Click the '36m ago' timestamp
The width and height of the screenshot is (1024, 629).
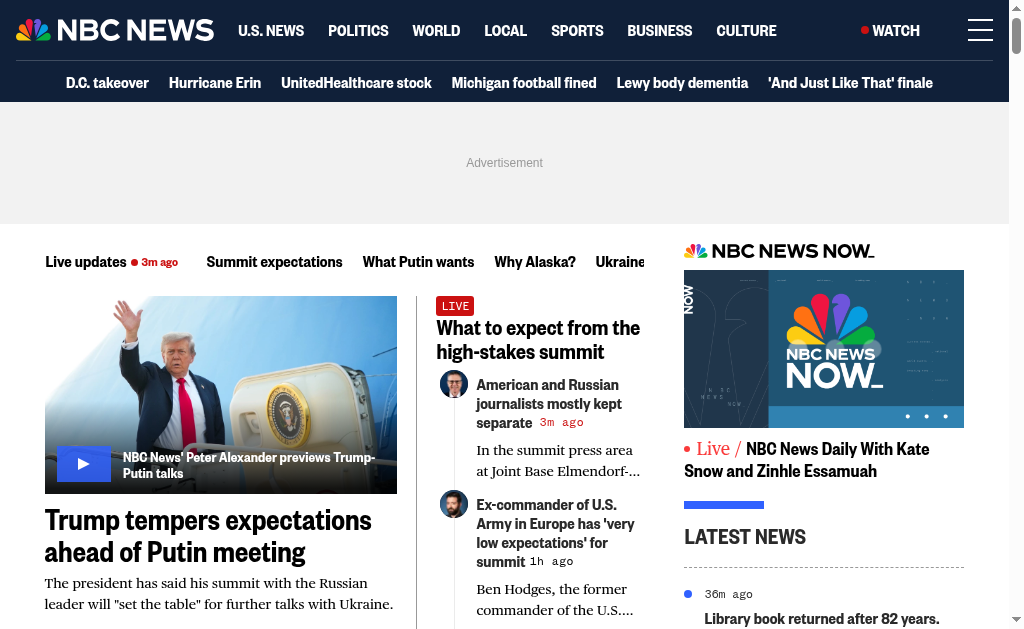728,594
